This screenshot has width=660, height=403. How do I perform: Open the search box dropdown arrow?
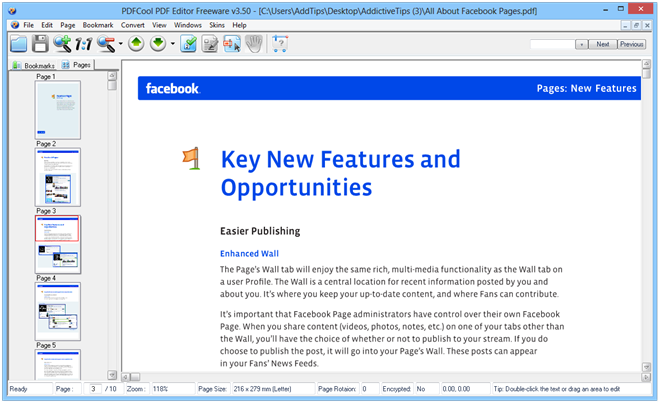coord(582,44)
